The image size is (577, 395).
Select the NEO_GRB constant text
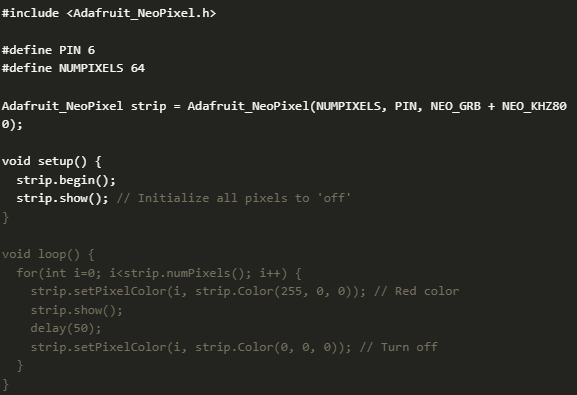pos(456,106)
